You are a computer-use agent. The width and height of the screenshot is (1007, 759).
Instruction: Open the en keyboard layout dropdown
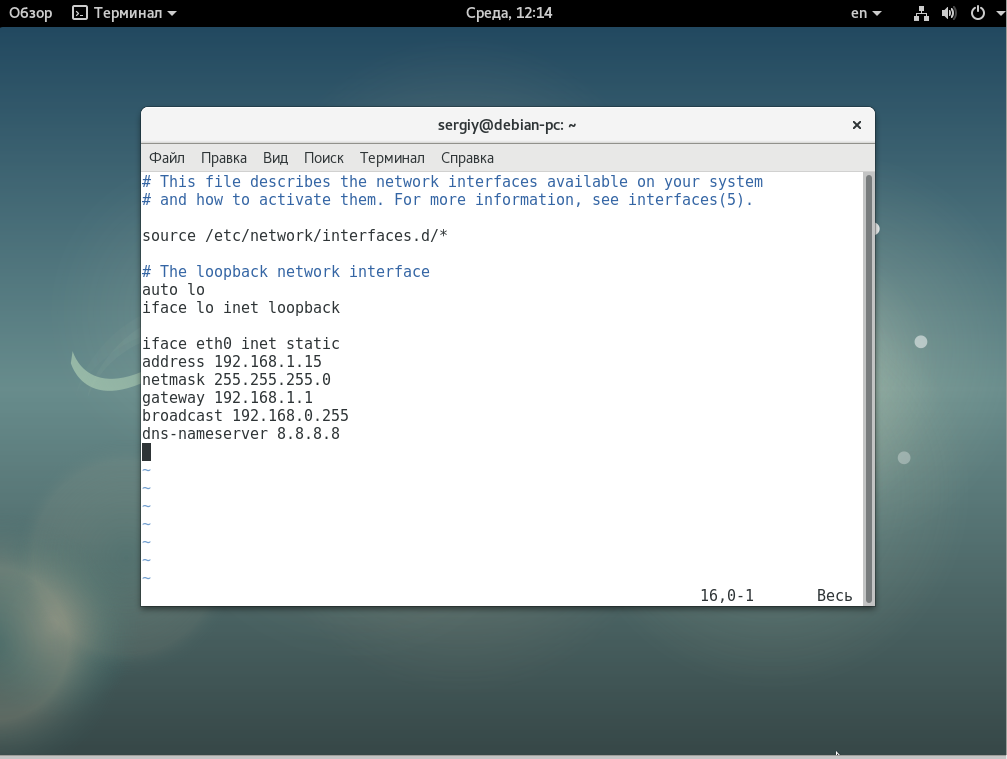pyautogui.click(x=866, y=13)
